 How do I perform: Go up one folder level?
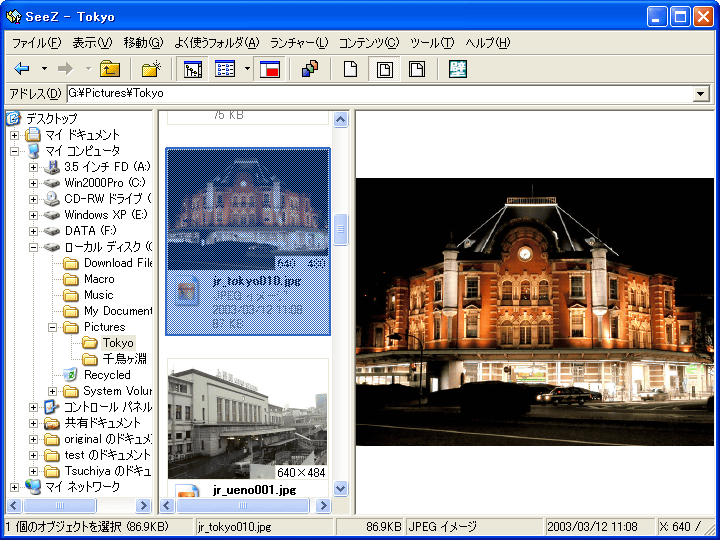pos(110,69)
